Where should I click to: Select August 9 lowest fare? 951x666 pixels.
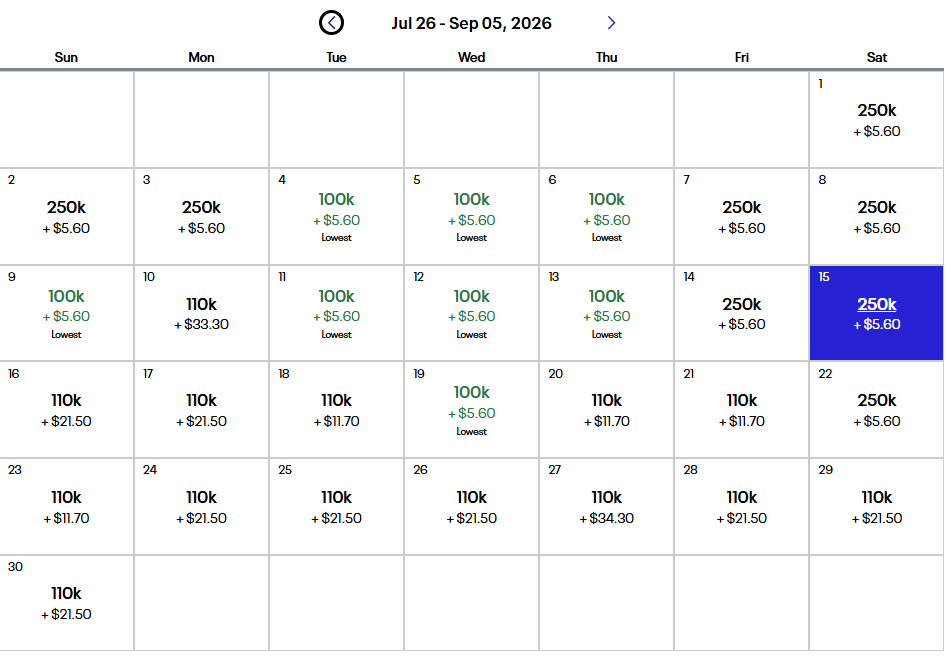(x=66, y=313)
